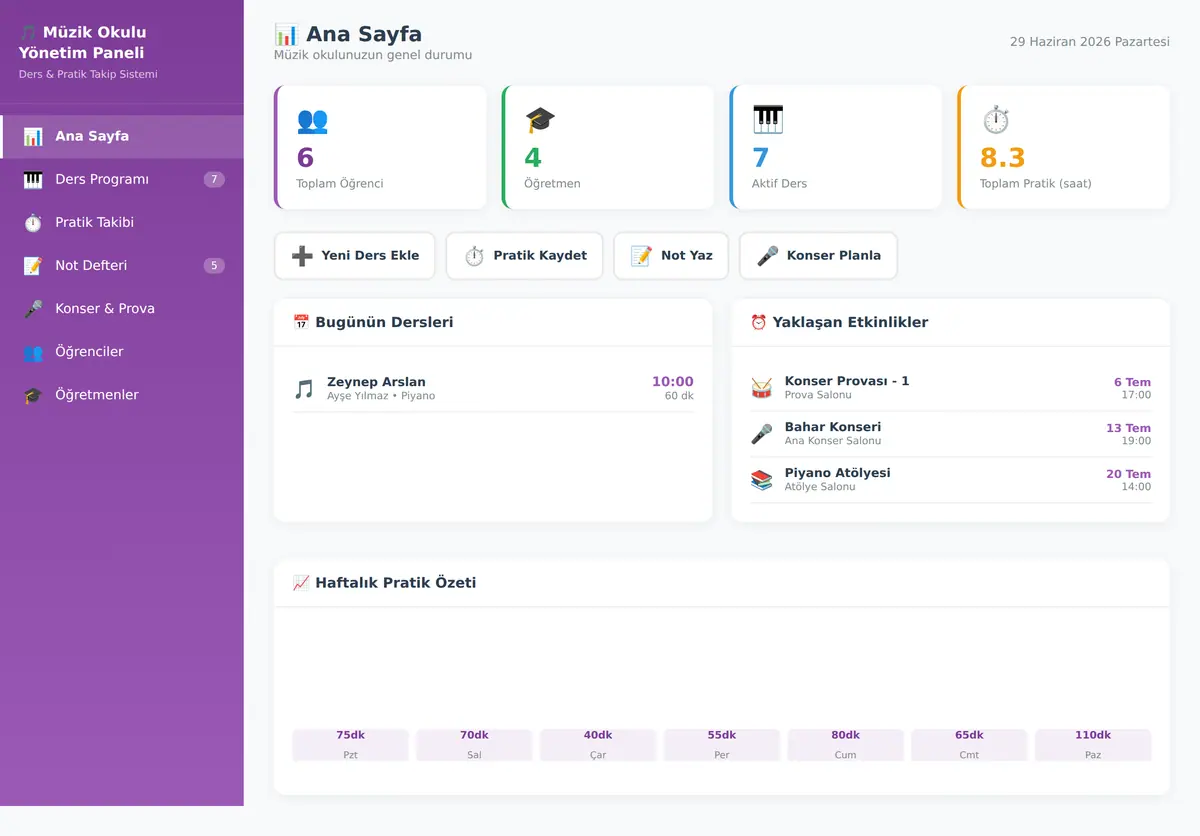The height and width of the screenshot is (836, 1200).
Task: Select the Cuma 80dk practice bar
Action: [x=845, y=745]
